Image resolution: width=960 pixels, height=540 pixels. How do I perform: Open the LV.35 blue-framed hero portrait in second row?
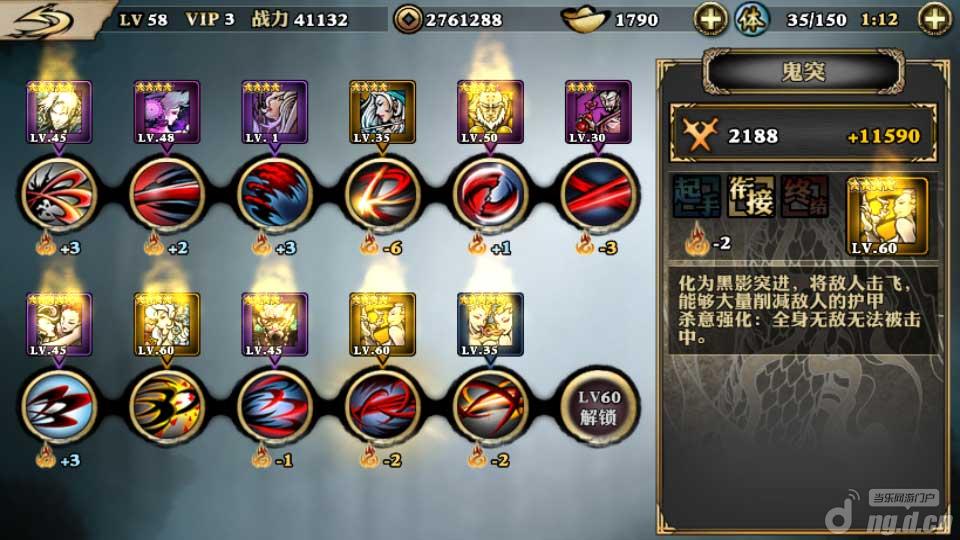[x=490, y=324]
